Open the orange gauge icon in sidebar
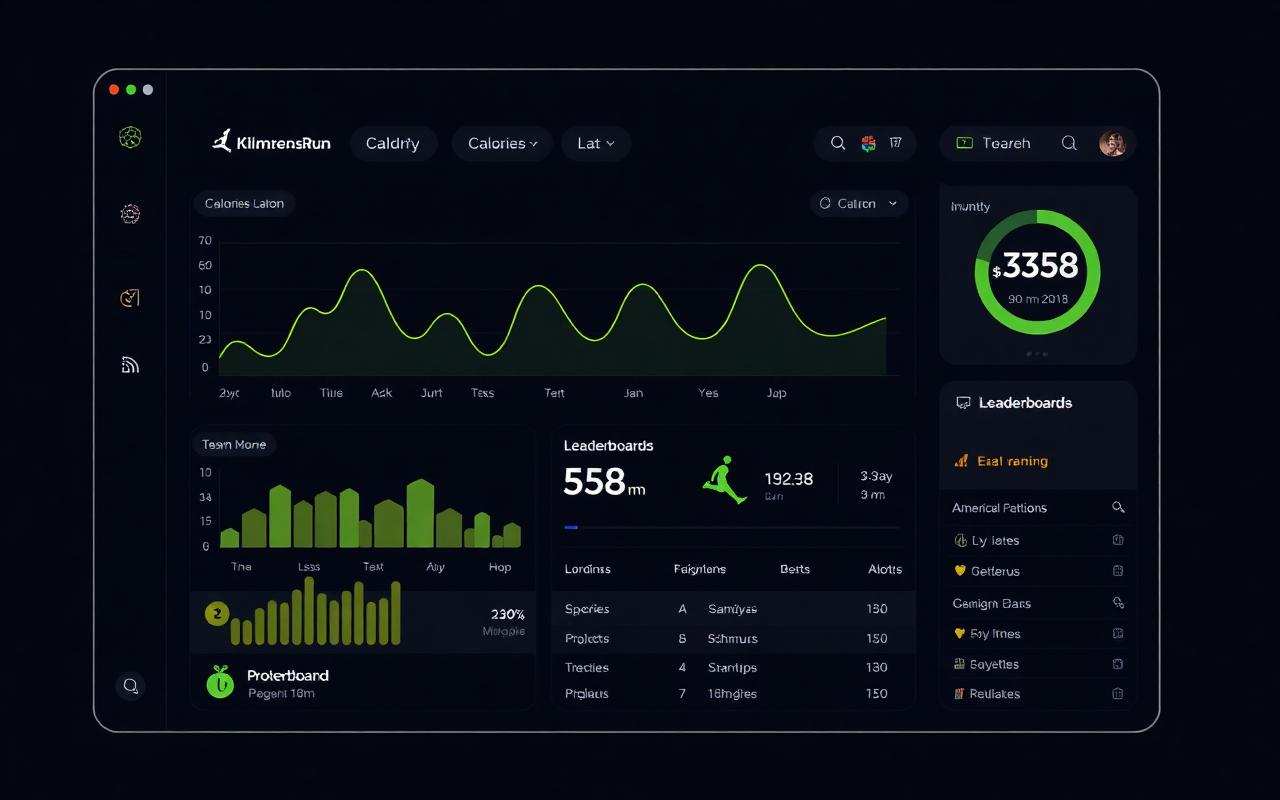 [x=130, y=297]
